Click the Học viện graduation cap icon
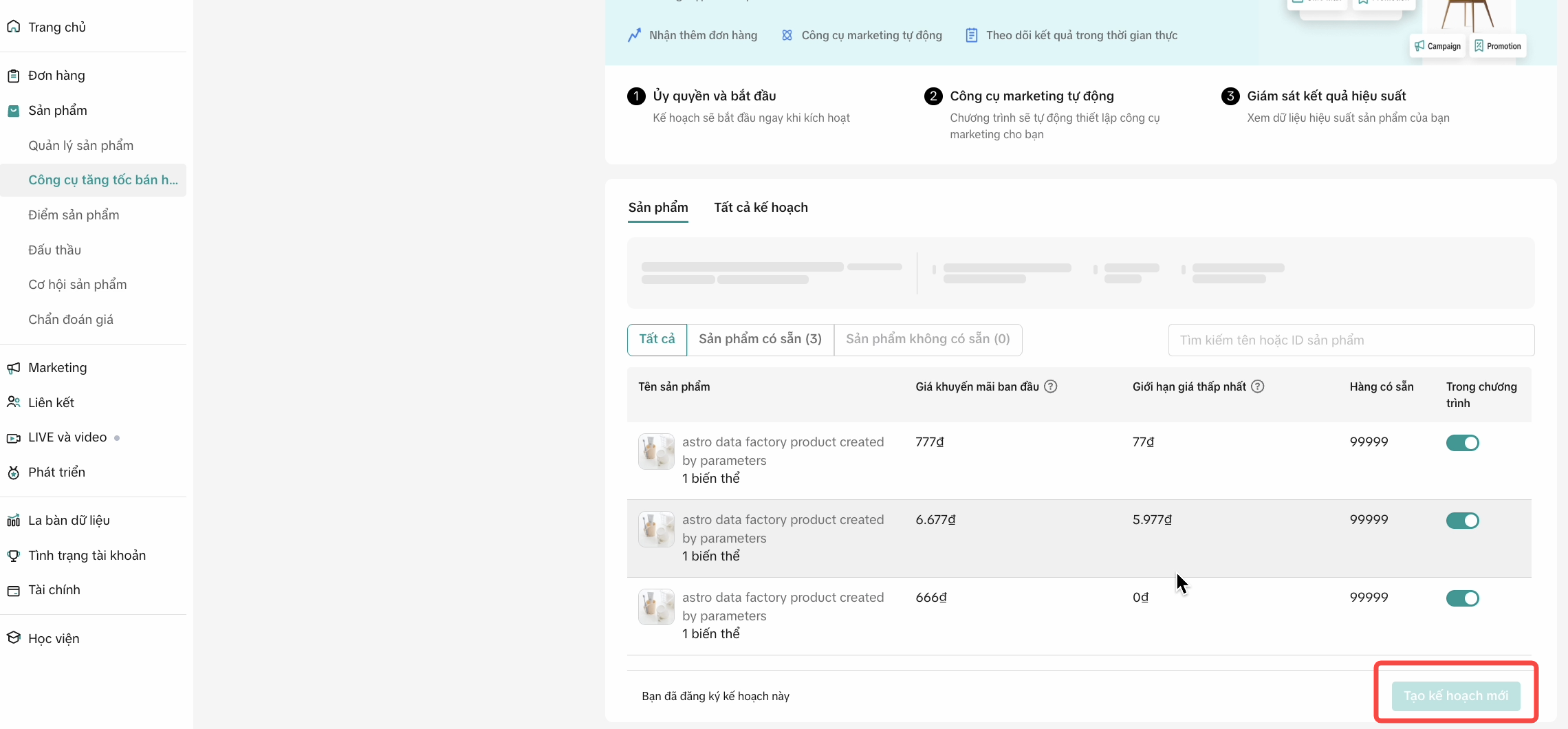The height and width of the screenshot is (729, 1568). pos(13,638)
